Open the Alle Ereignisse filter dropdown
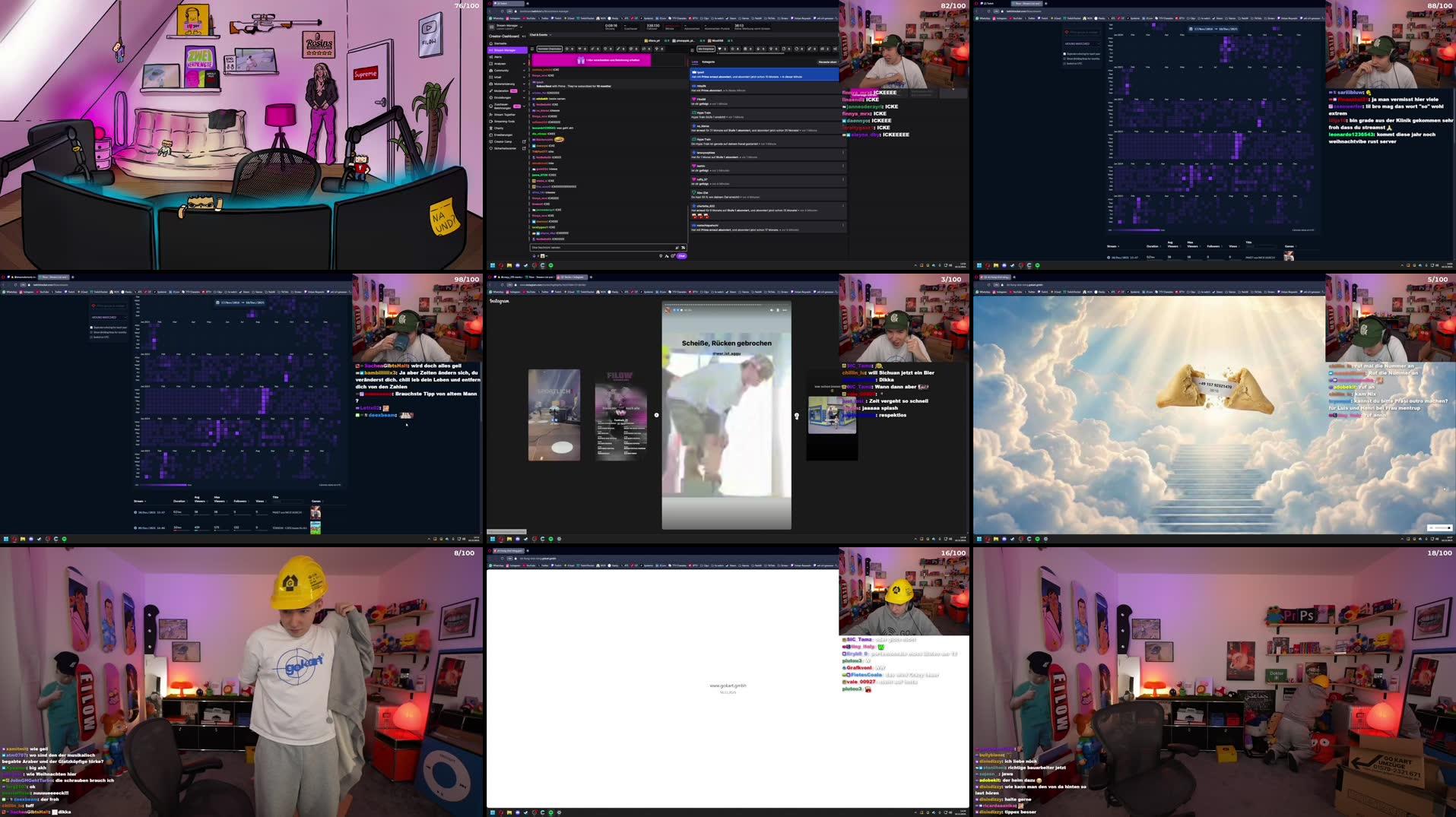1456x817 pixels. click(x=706, y=49)
